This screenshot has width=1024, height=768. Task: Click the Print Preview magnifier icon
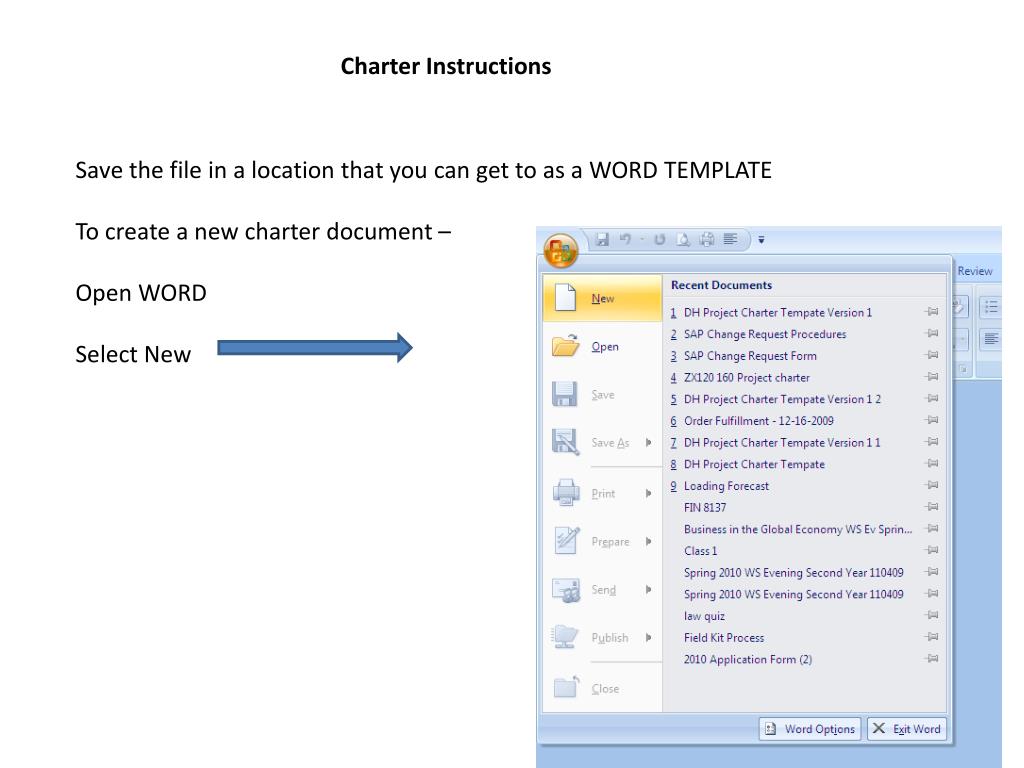[683, 240]
